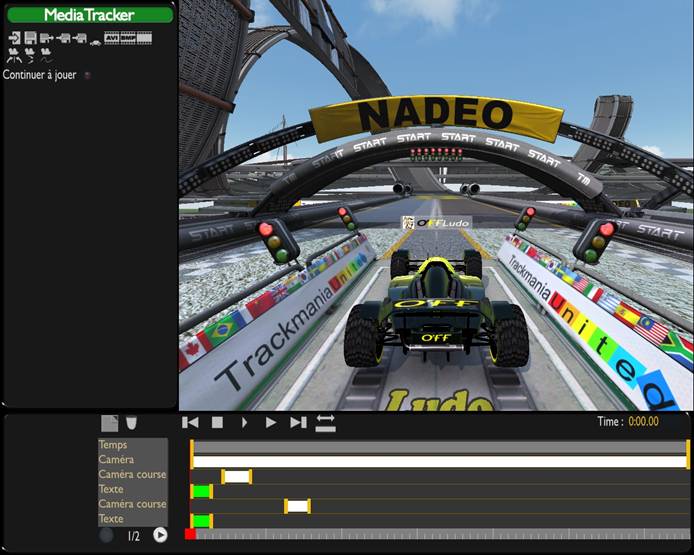
Task: Export frames with the BMP filmstrip icon
Action: (x=128, y=38)
